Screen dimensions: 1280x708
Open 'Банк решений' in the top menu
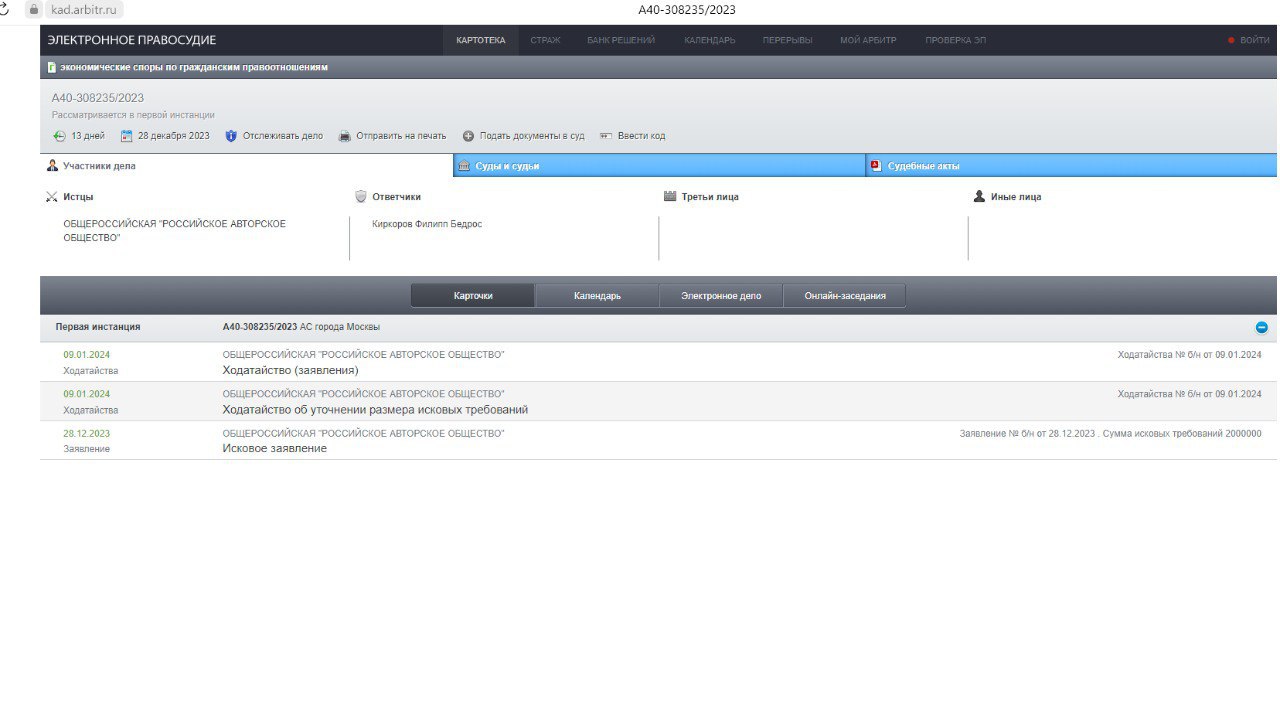(x=621, y=40)
